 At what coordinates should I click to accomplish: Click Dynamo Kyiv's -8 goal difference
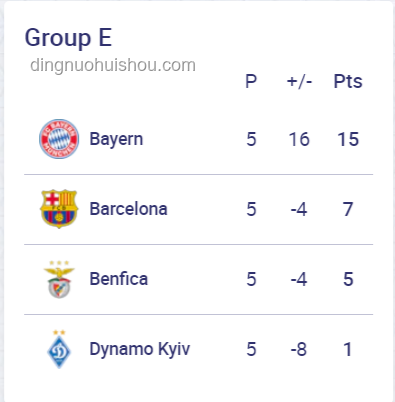coord(299,349)
